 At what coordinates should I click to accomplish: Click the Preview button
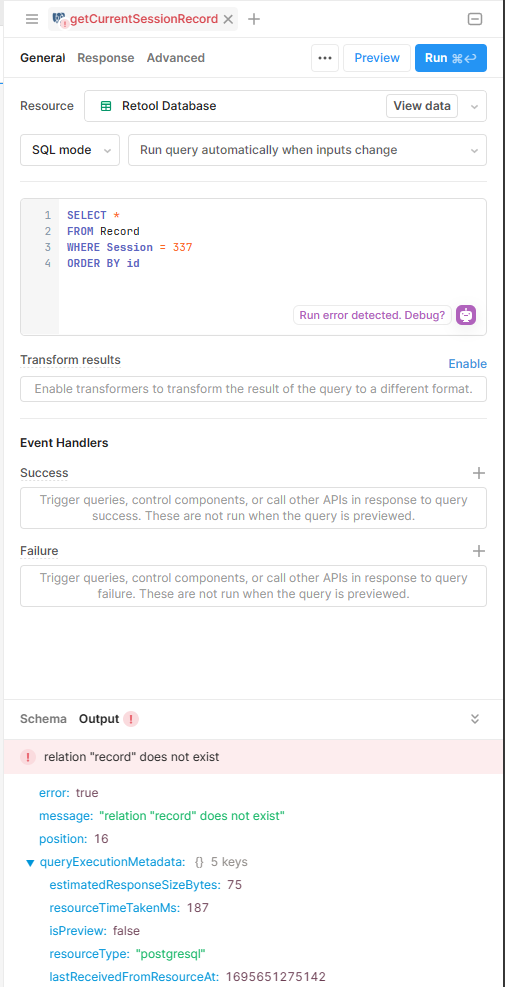coord(377,58)
